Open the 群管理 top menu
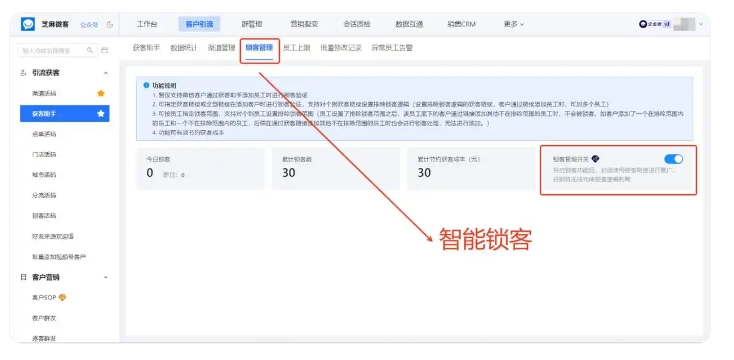734x360 pixels. click(x=252, y=24)
